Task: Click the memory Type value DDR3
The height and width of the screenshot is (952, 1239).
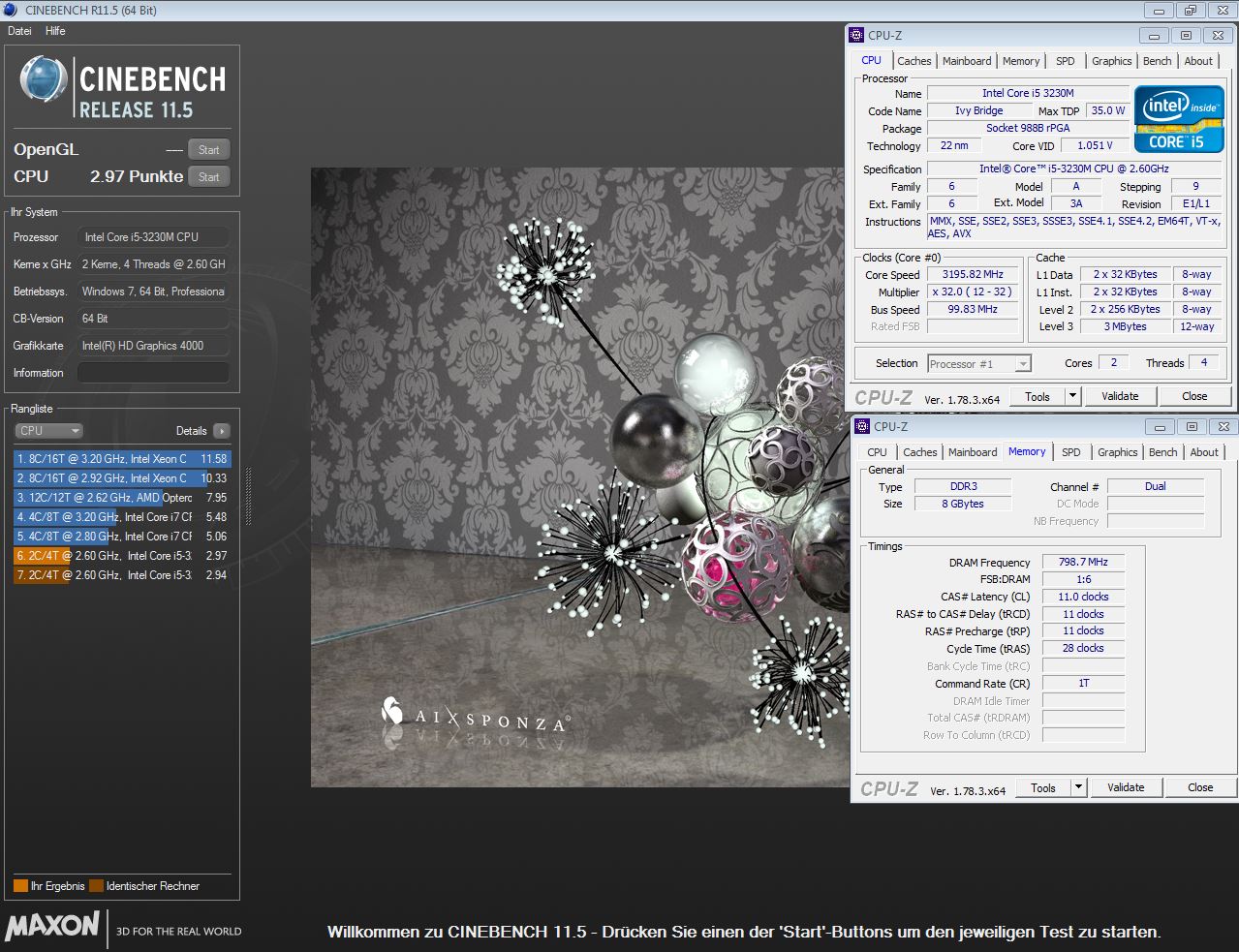Action: click(x=964, y=486)
